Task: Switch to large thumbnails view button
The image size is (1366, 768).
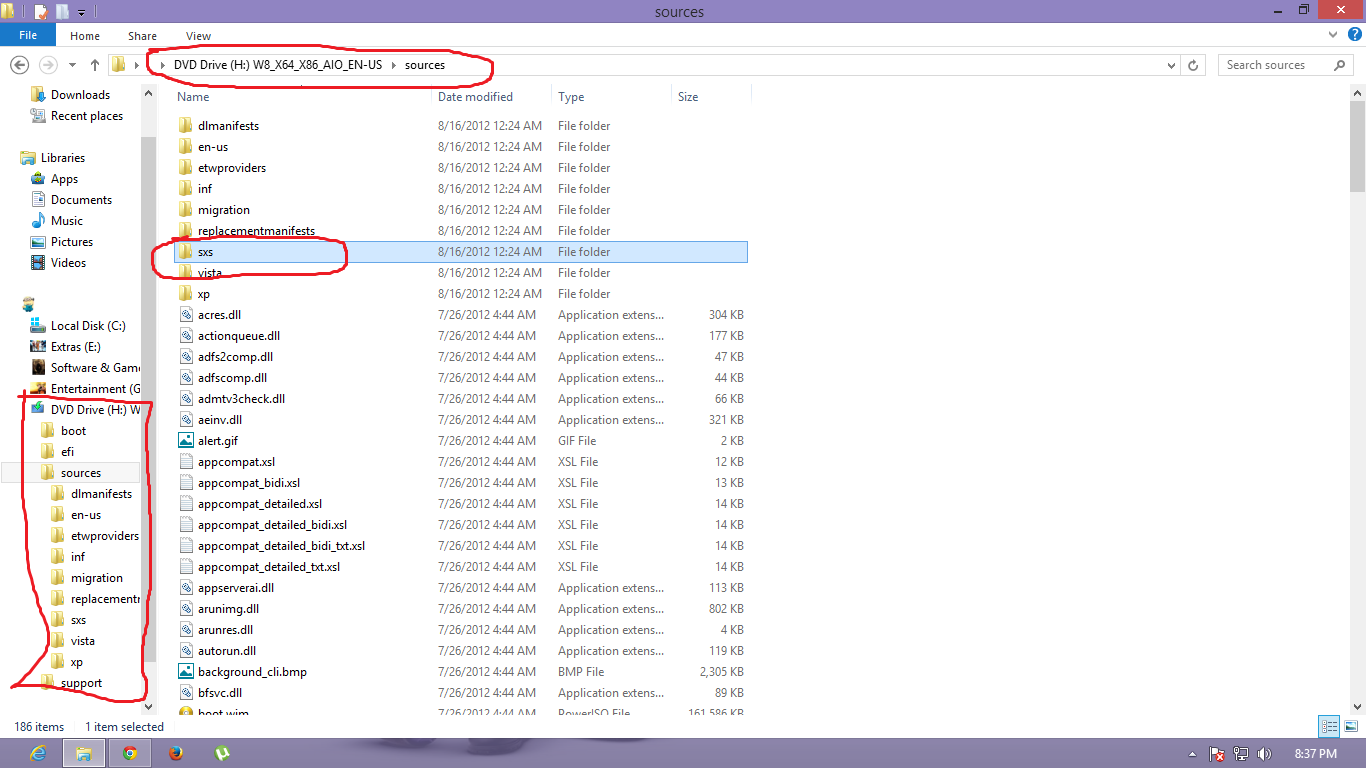Action: point(1349,727)
